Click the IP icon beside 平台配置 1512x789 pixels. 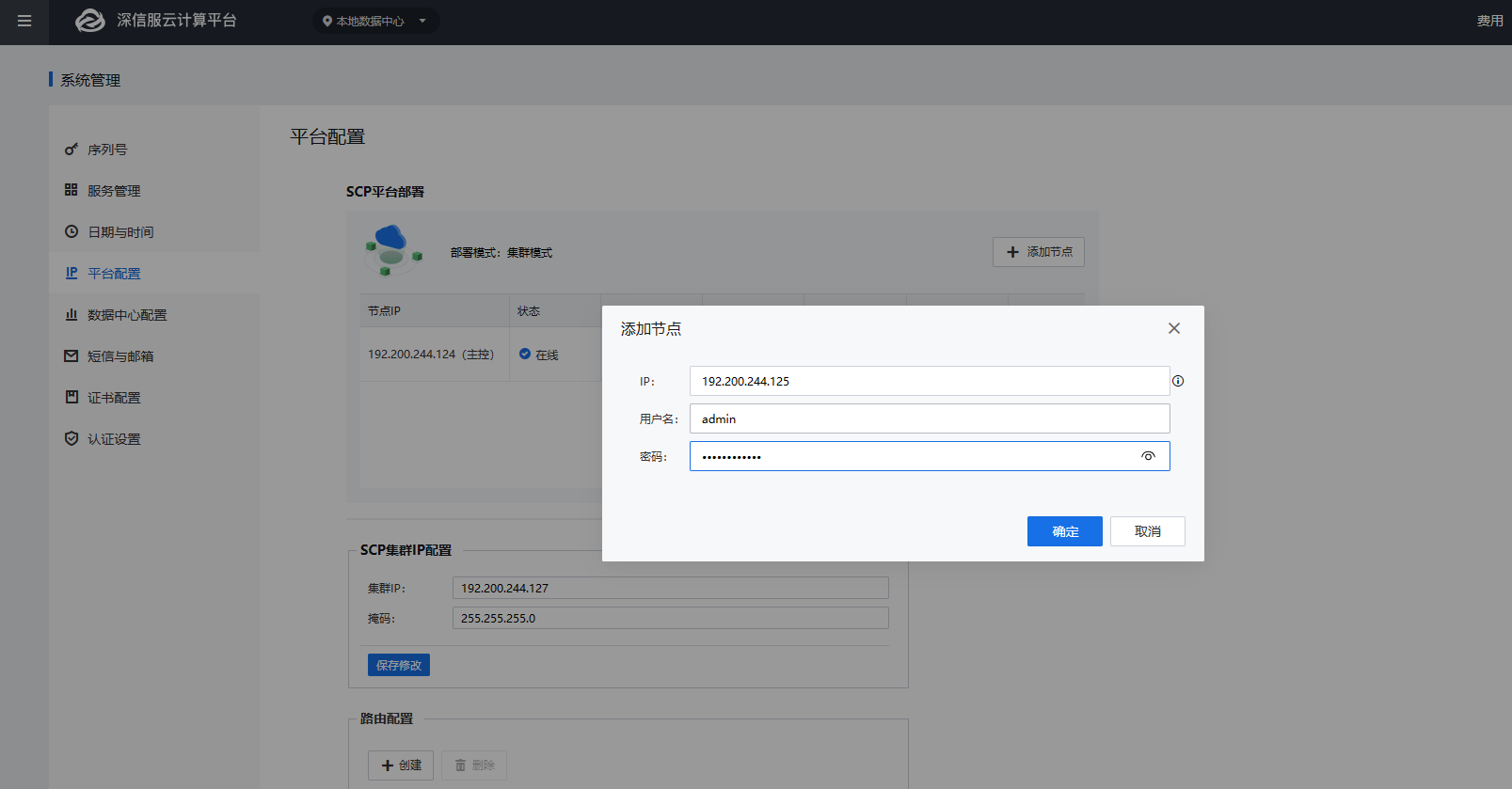coord(72,273)
